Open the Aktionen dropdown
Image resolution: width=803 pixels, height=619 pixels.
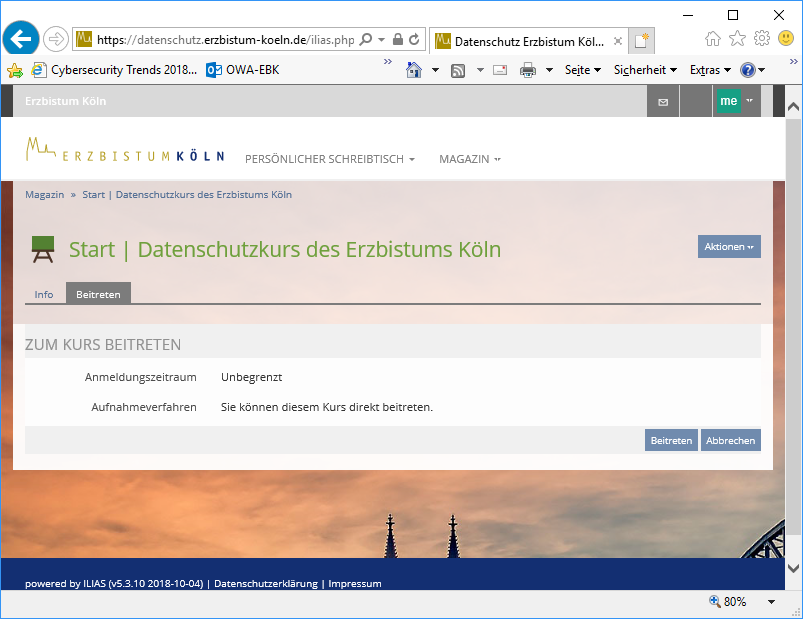729,247
